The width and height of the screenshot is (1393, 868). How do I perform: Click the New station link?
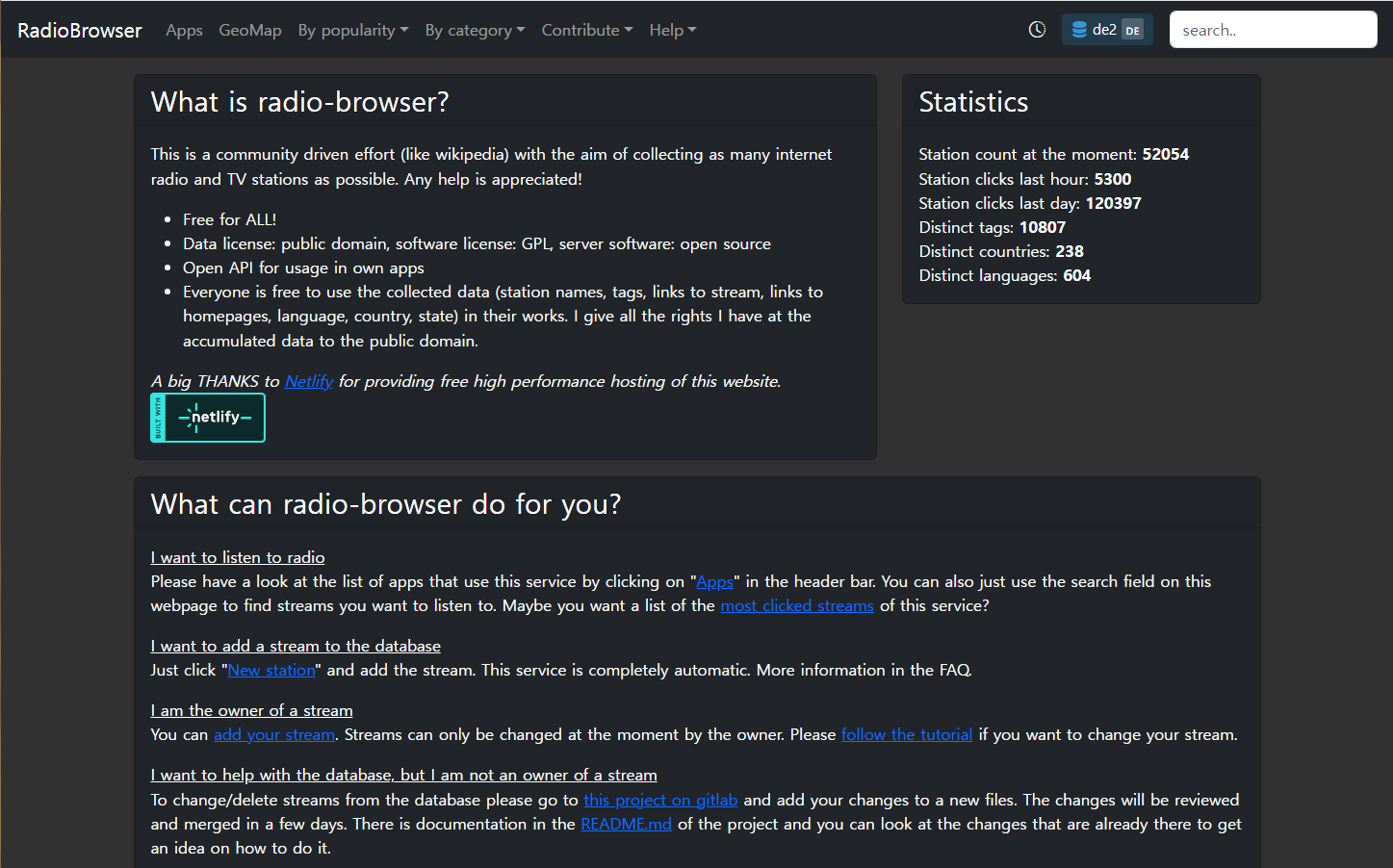point(271,671)
